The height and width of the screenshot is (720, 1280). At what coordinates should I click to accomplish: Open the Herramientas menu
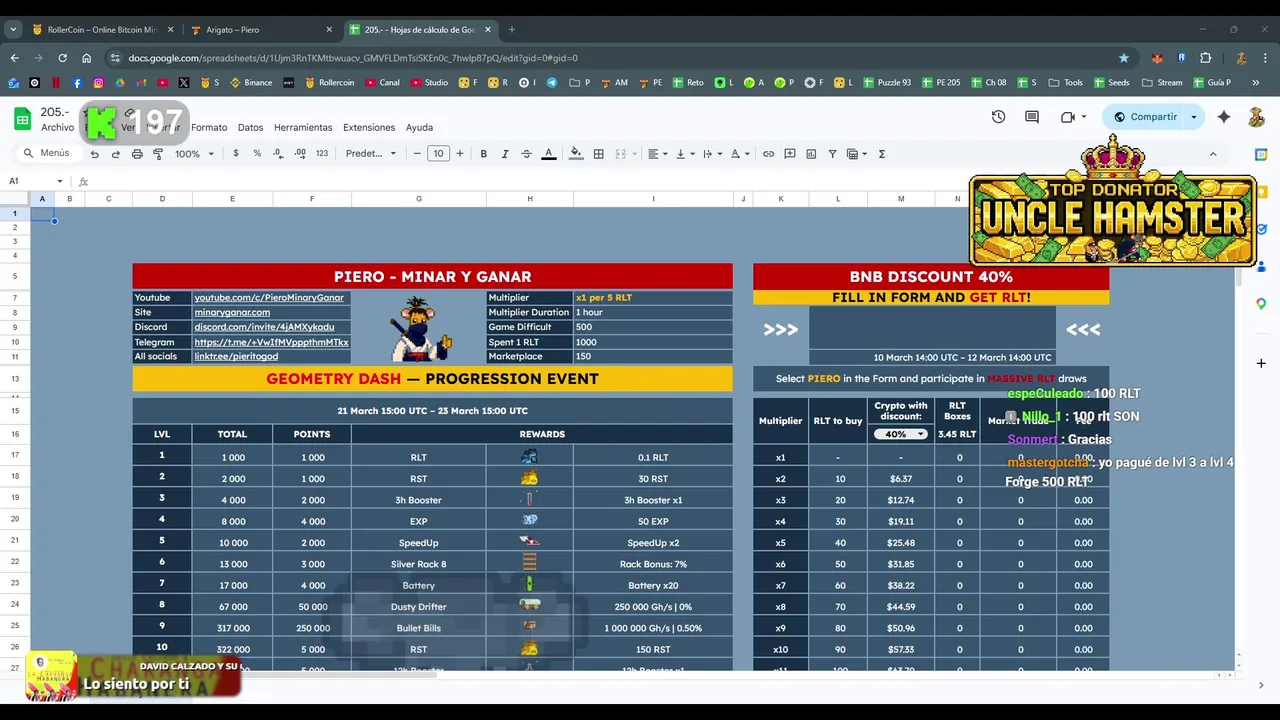pos(303,128)
